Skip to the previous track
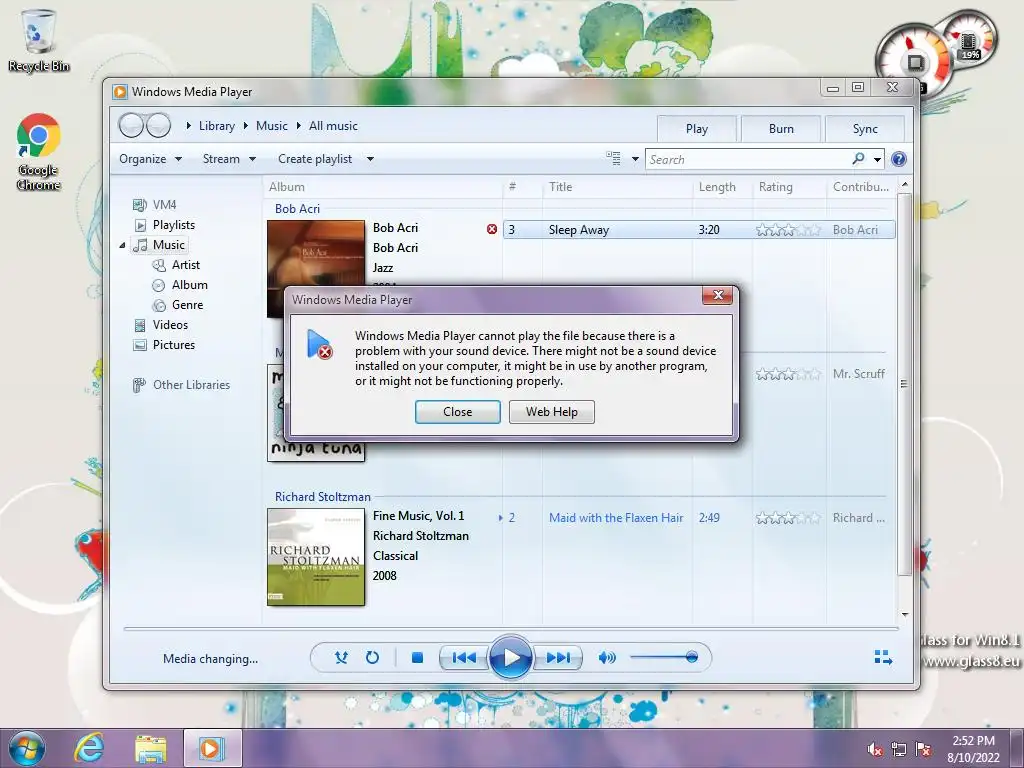 point(464,658)
